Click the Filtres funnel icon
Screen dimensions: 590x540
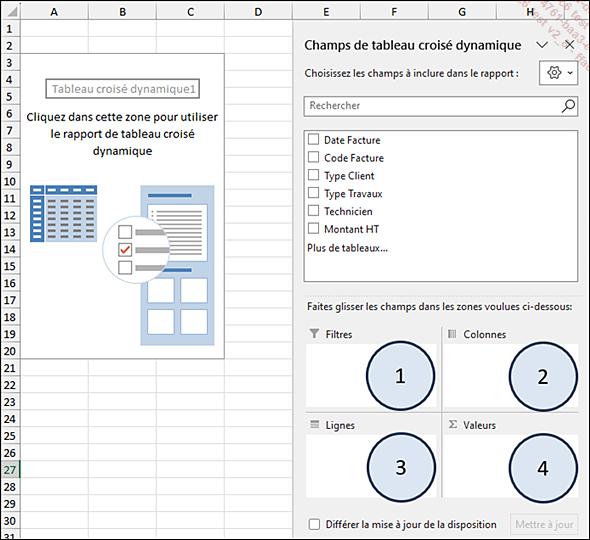pyautogui.click(x=314, y=334)
